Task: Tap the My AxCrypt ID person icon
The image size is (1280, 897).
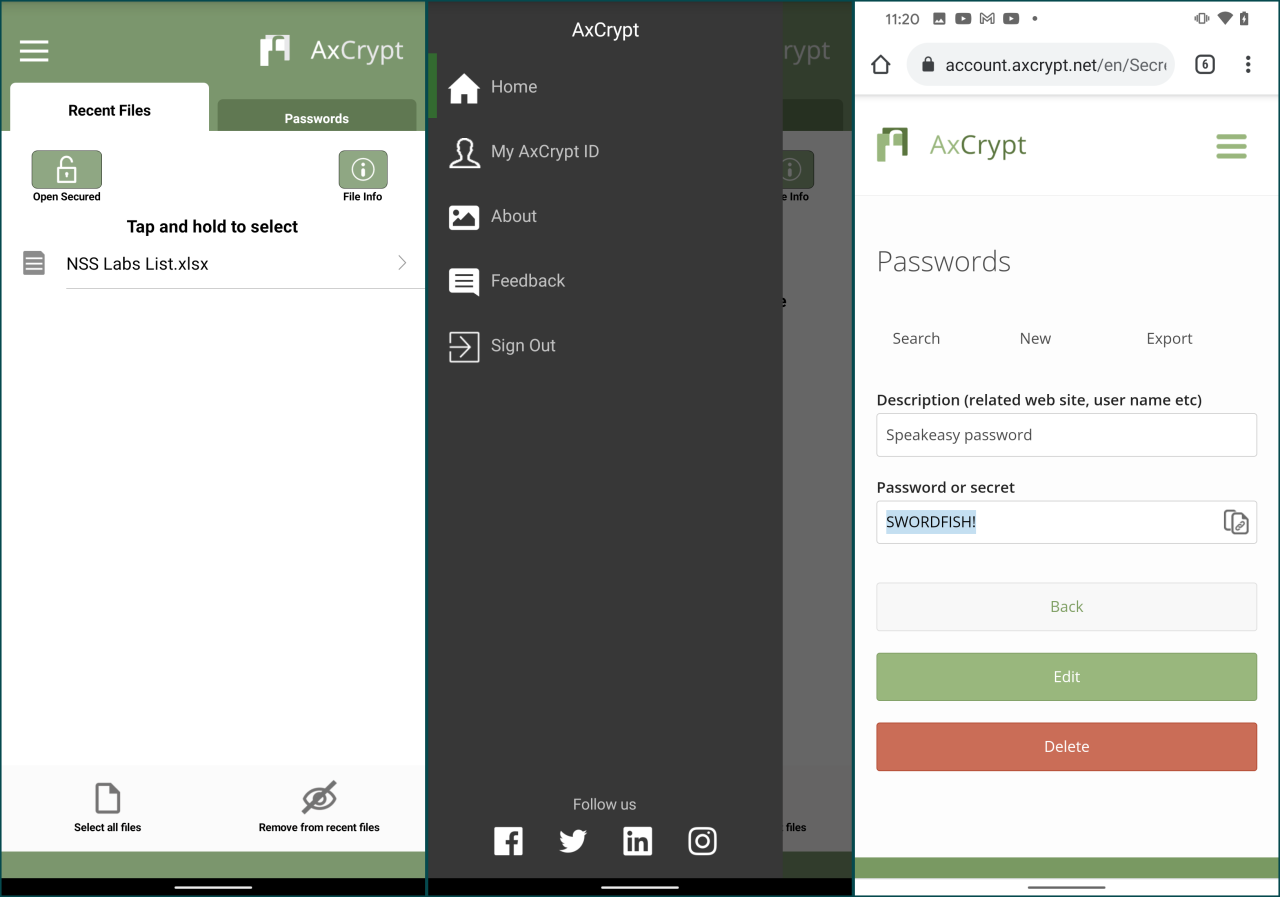Action: 464,152
